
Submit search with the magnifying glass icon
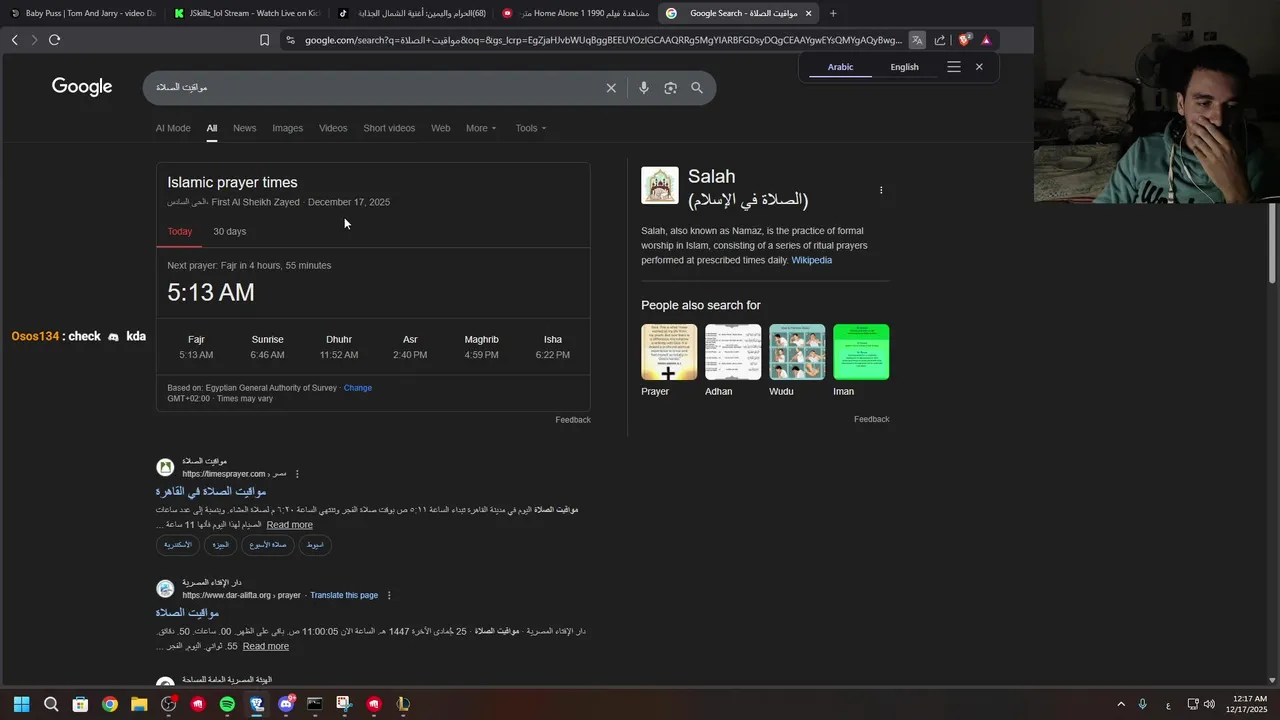(x=697, y=88)
